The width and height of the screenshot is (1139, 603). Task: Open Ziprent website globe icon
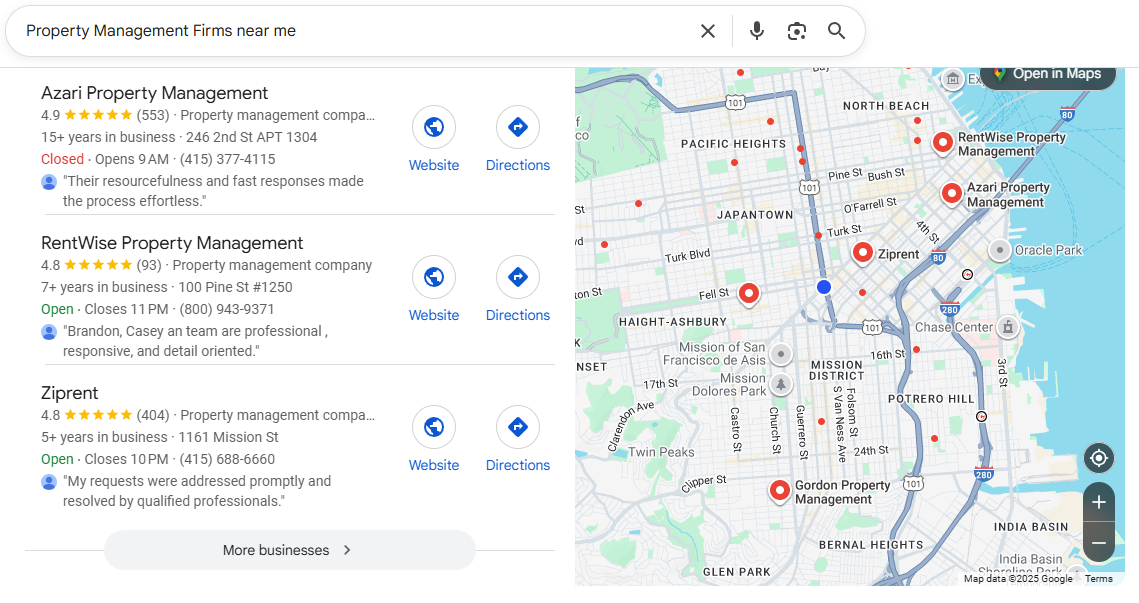[434, 427]
